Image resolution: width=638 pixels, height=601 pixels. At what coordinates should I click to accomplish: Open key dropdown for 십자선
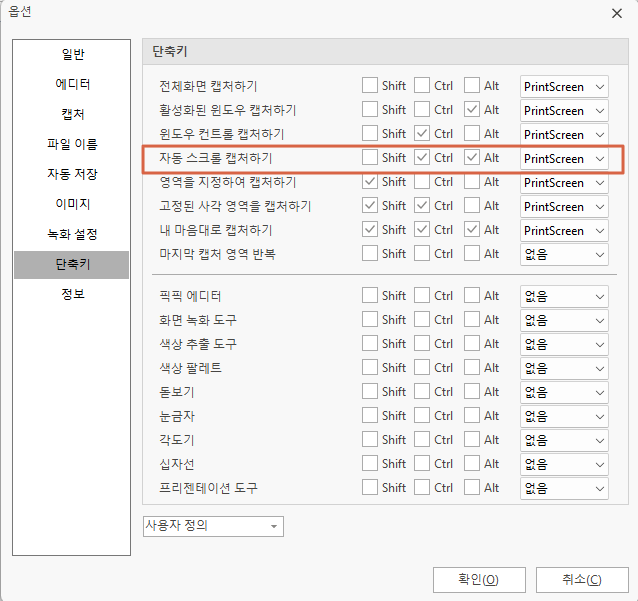tap(564, 465)
